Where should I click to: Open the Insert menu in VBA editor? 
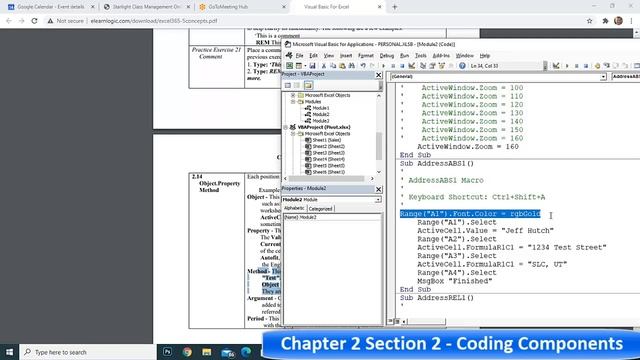pyautogui.click(x=346, y=56)
